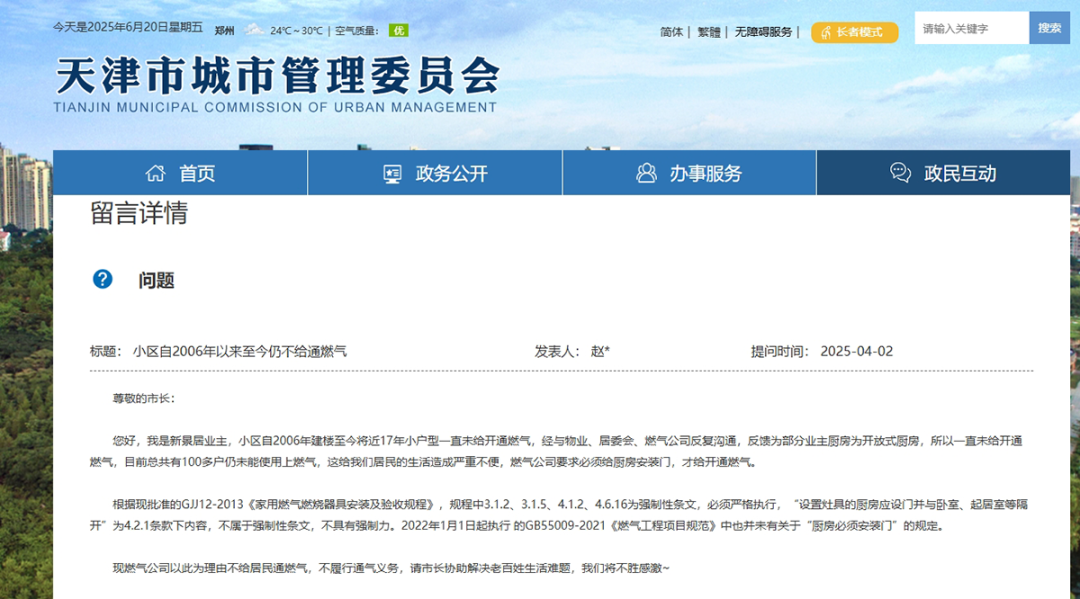Click the 天津市城市管理委员会 site logo title
The width and height of the screenshot is (1080, 599).
276,76
